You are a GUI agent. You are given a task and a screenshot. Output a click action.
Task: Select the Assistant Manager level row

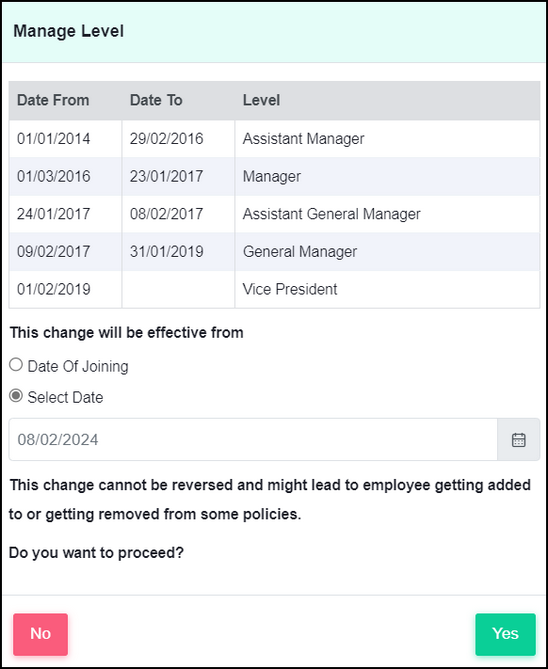[274, 139]
